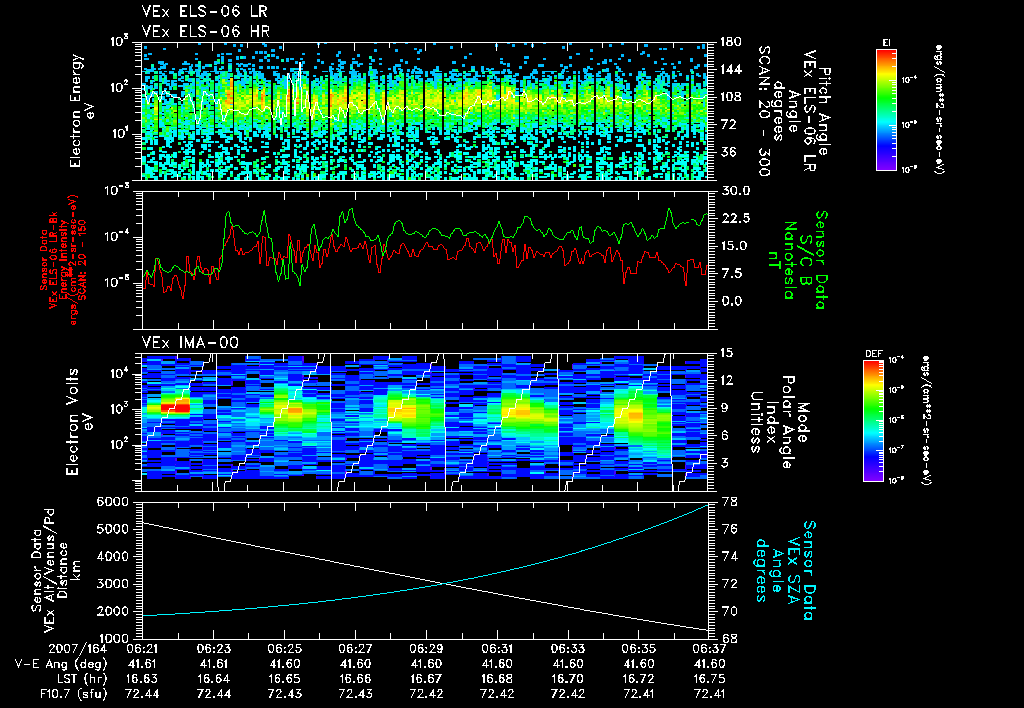Click the V-E Ang value under 06:37
1024x708 pixels.
709,664
